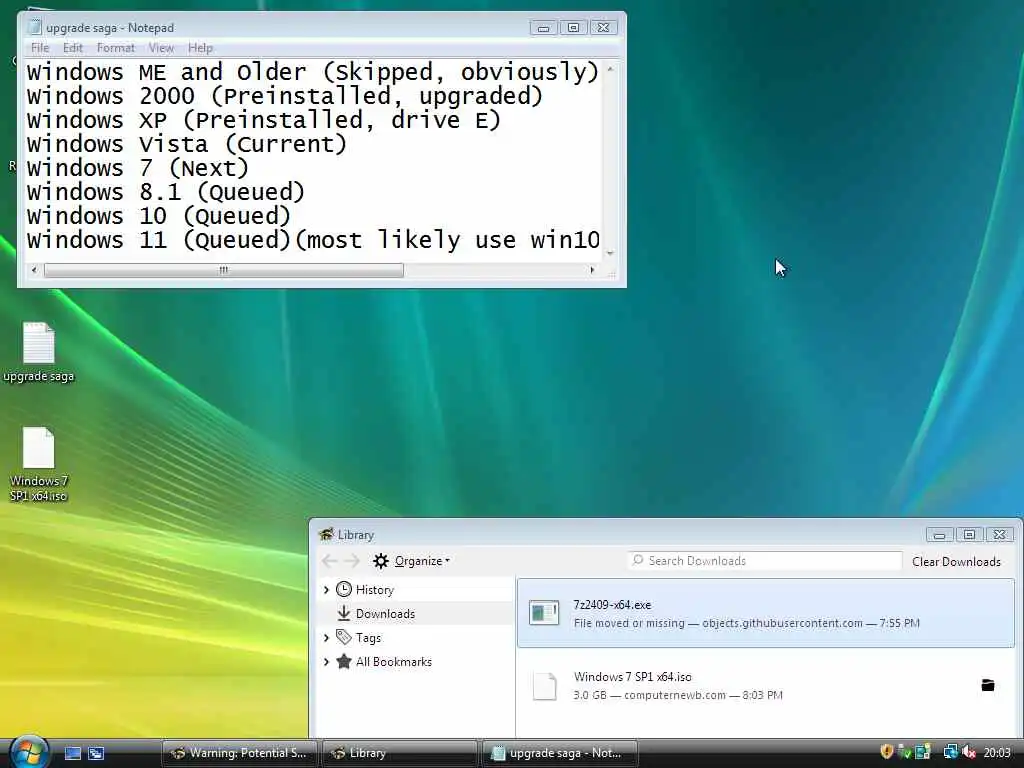Viewport: 1024px width, 768px height.
Task: Click Notepad's horizontal scrollbar left arrow
Action: [34, 270]
